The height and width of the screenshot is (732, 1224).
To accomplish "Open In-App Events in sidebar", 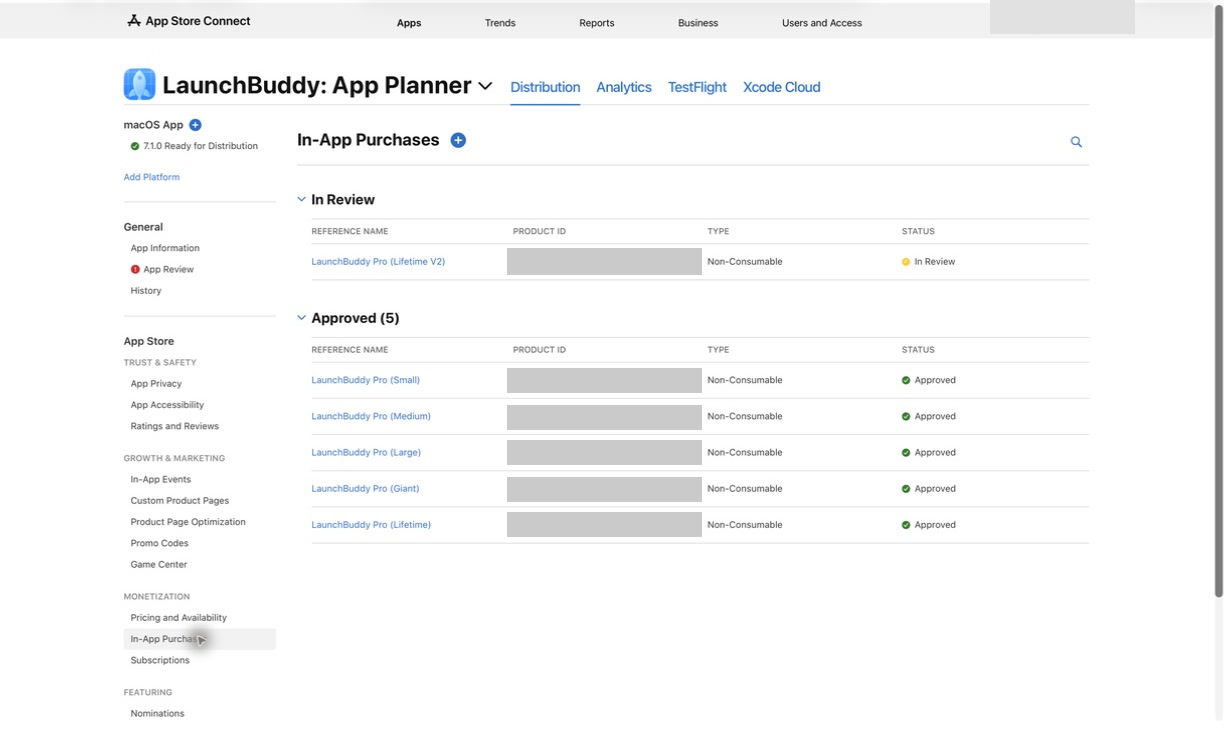I will pos(161,480).
